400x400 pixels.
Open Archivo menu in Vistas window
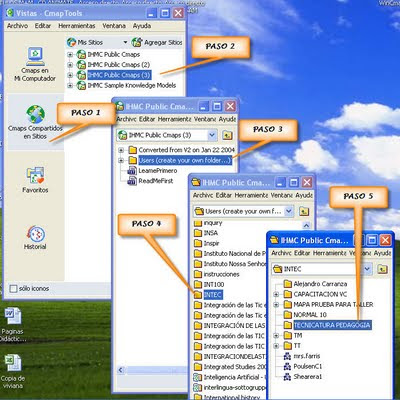coord(17,26)
